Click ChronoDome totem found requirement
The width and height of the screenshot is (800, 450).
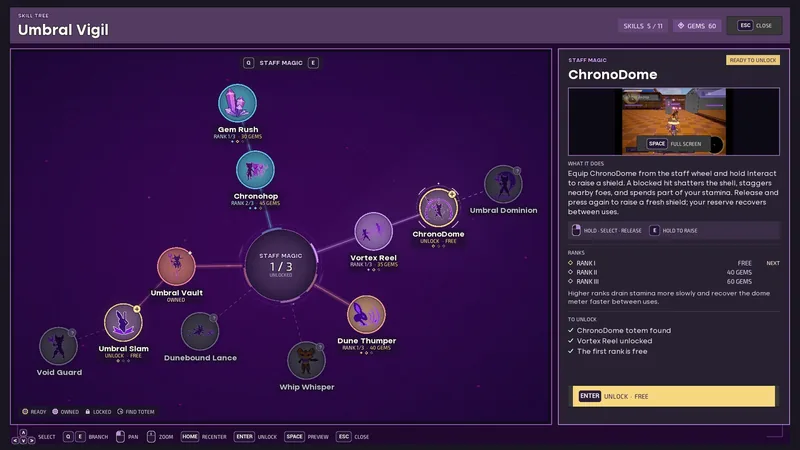point(620,331)
